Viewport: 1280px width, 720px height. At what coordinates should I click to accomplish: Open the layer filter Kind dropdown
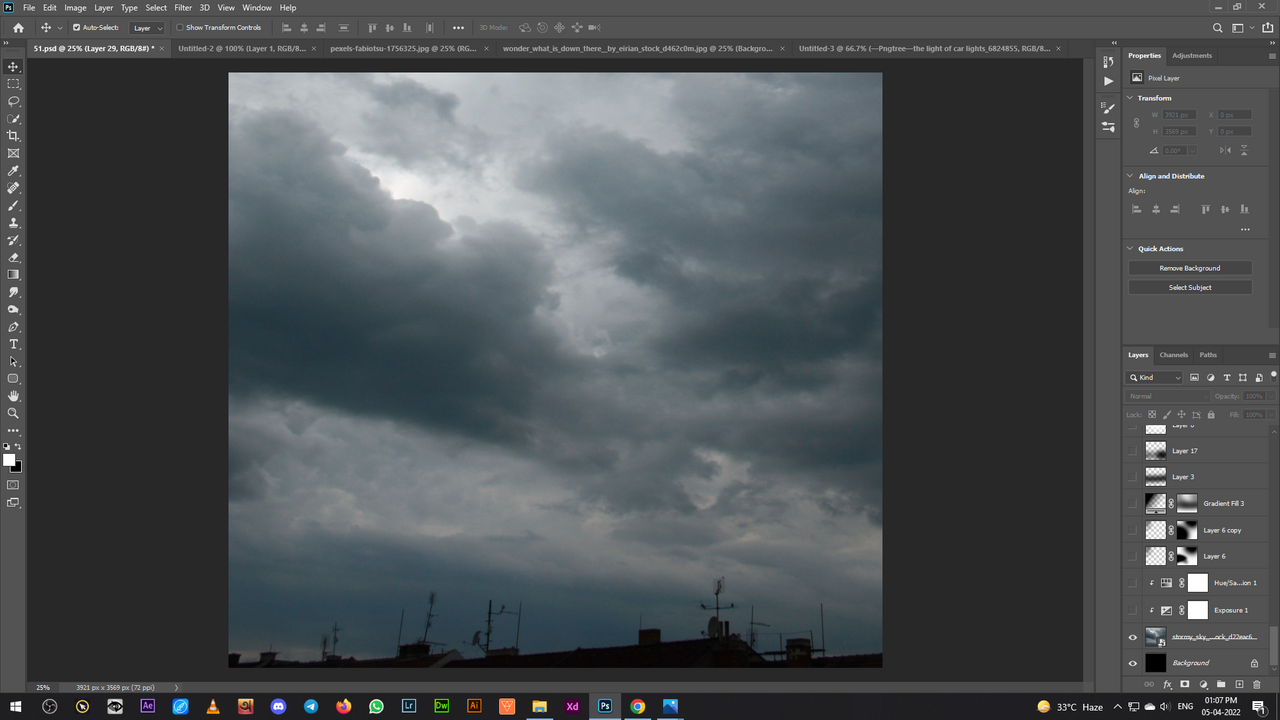point(1155,378)
